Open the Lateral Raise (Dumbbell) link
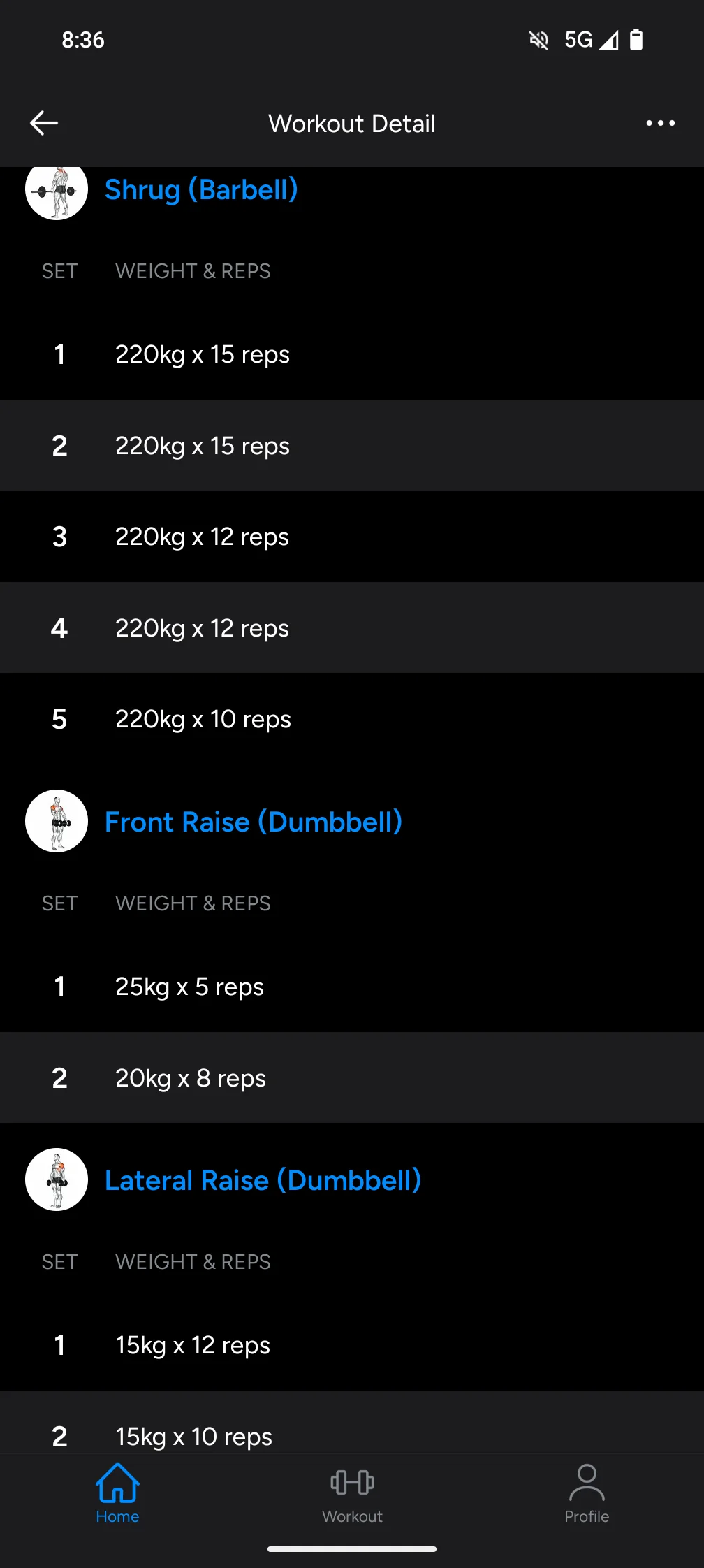This screenshot has height=1568, width=704. click(x=263, y=1181)
